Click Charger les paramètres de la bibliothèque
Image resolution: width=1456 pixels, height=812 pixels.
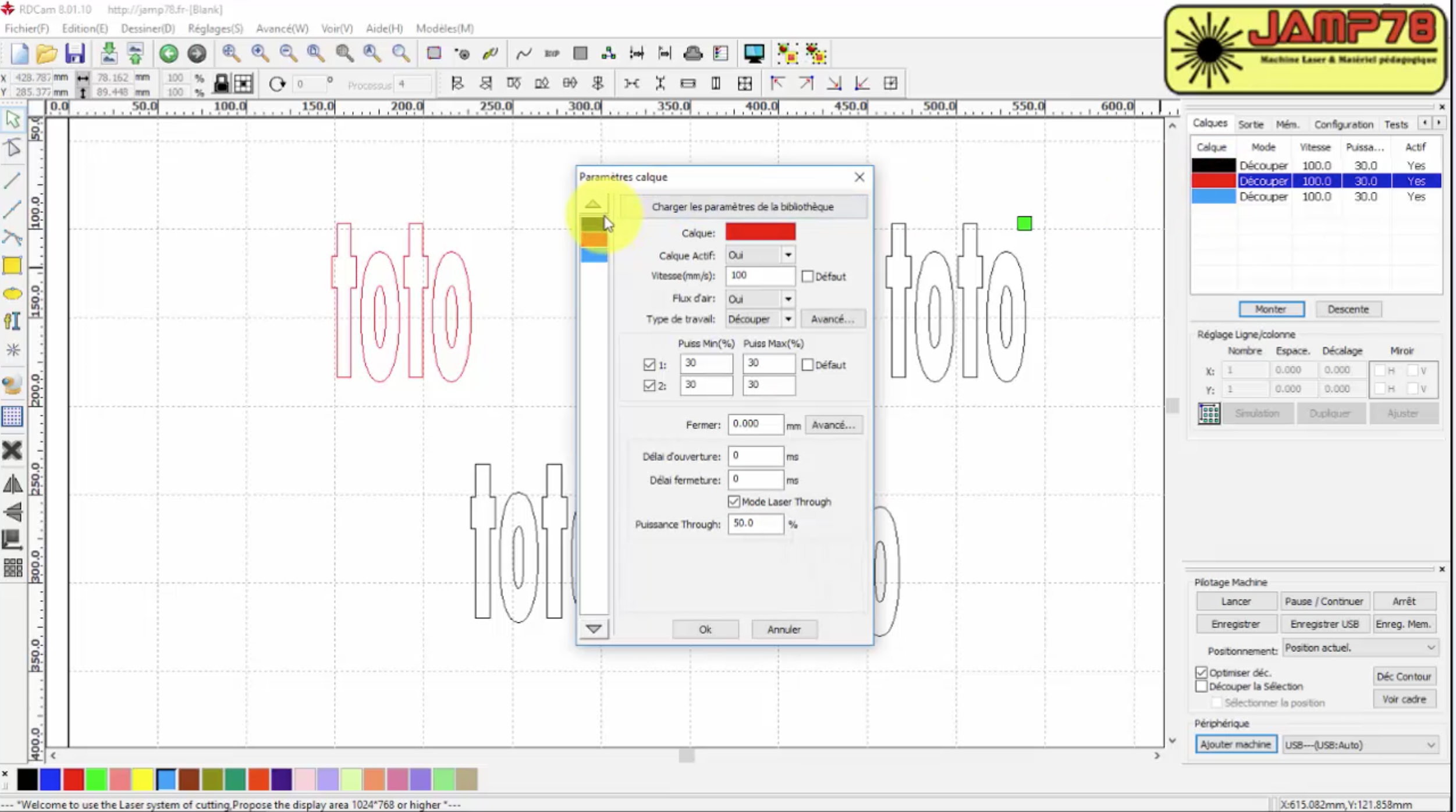[743, 206]
